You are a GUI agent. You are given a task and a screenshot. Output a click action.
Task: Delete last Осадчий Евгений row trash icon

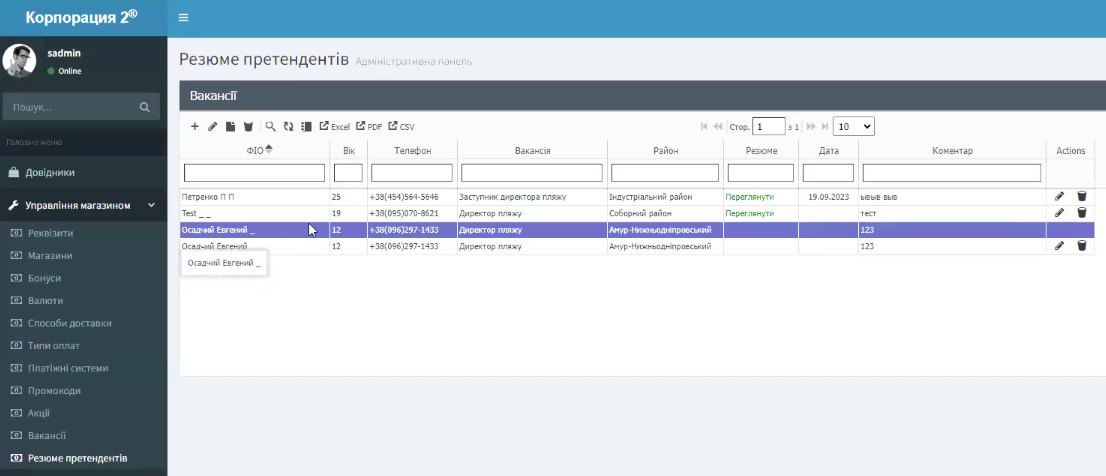pyautogui.click(x=1081, y=245)
